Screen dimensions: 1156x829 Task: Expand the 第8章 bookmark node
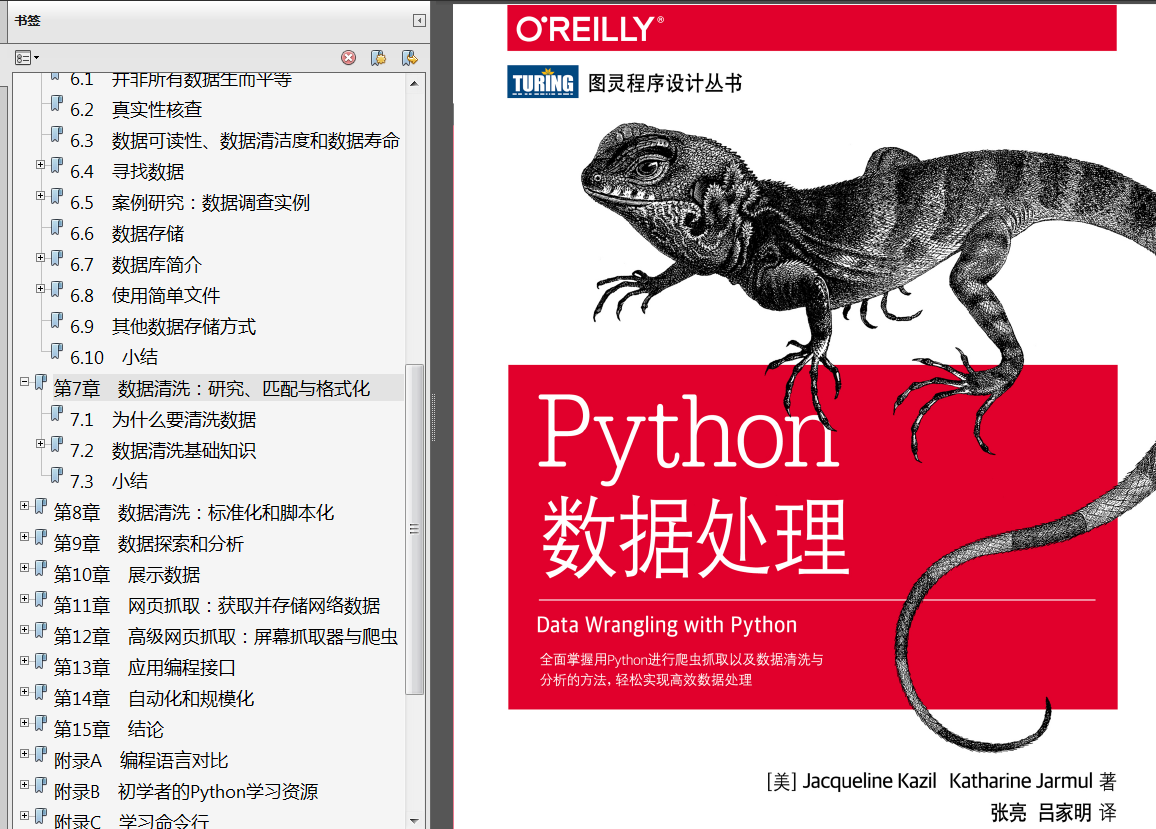tap(24, 505)
